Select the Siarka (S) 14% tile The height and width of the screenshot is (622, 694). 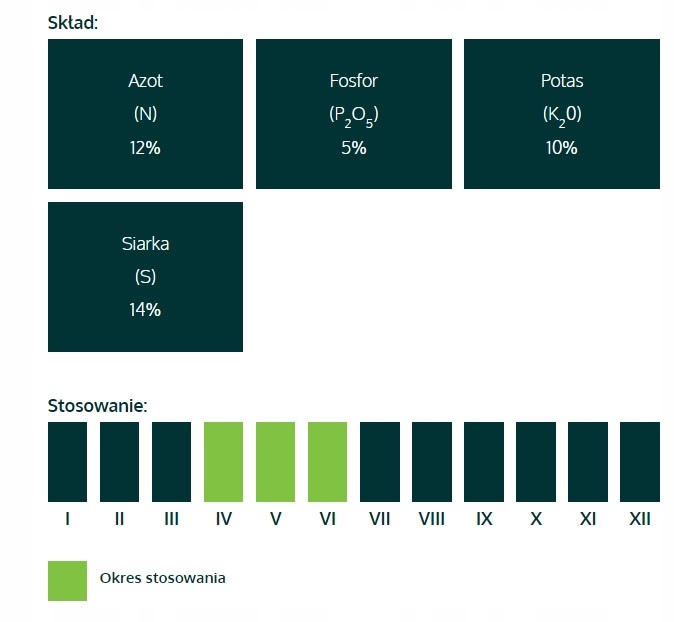coord(145,277)
